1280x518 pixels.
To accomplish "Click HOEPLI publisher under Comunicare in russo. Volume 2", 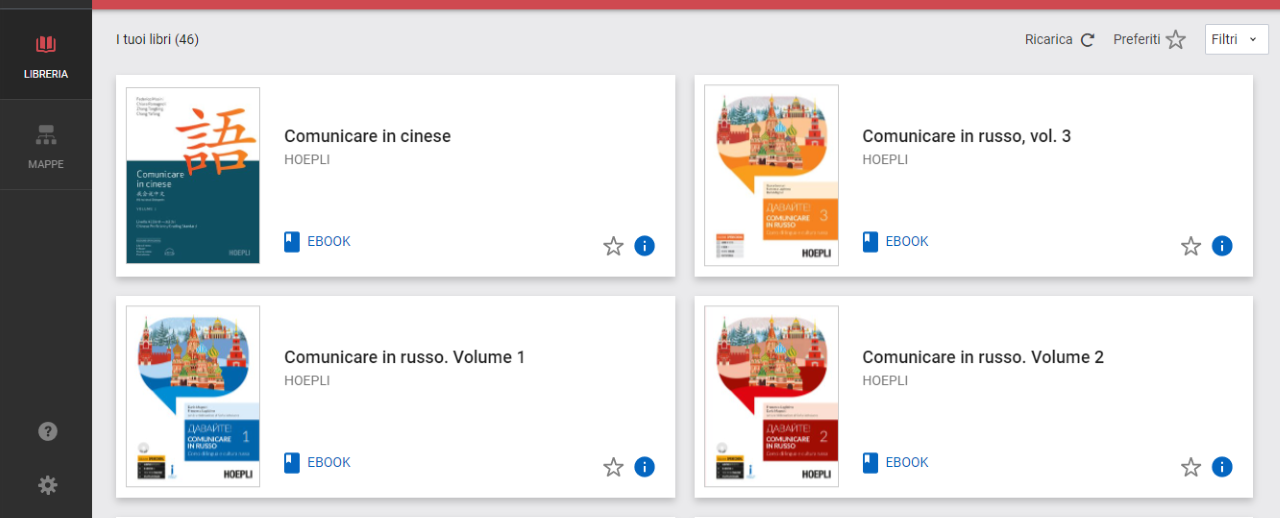I will point(885,381).
